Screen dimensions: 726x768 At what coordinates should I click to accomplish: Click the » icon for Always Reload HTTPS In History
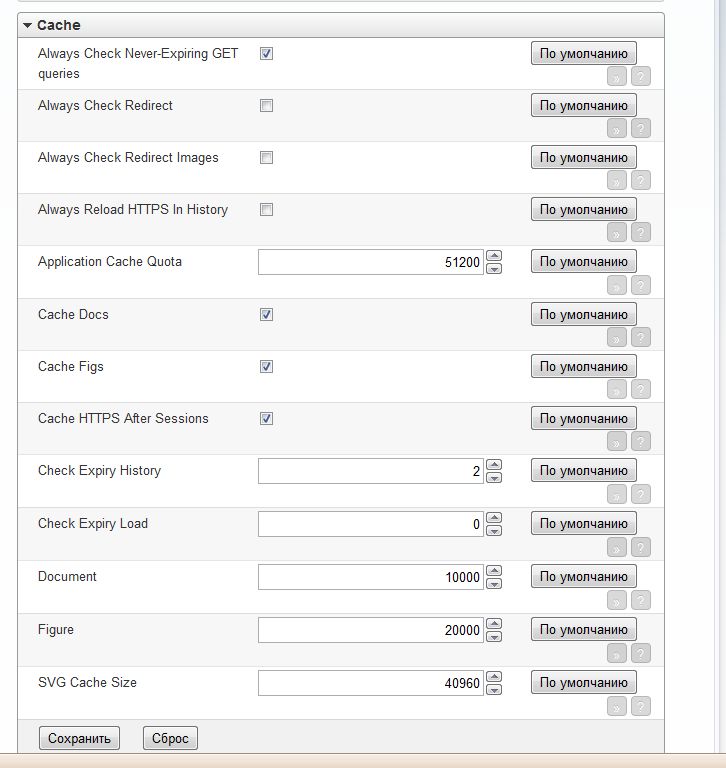617,232
